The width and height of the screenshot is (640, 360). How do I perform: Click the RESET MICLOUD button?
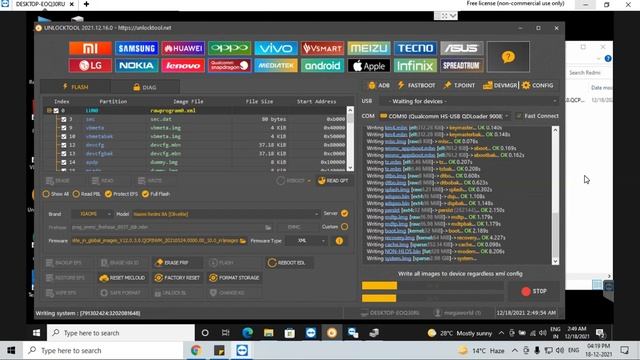point(122,278)
